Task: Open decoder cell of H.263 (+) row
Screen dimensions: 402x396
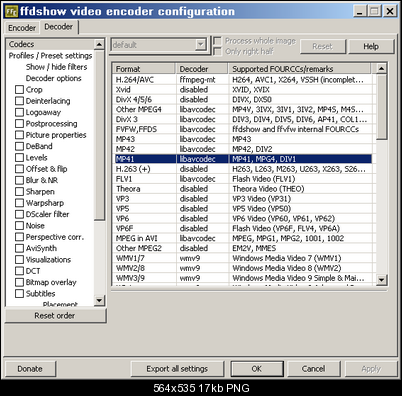Action: coord(202,169)
